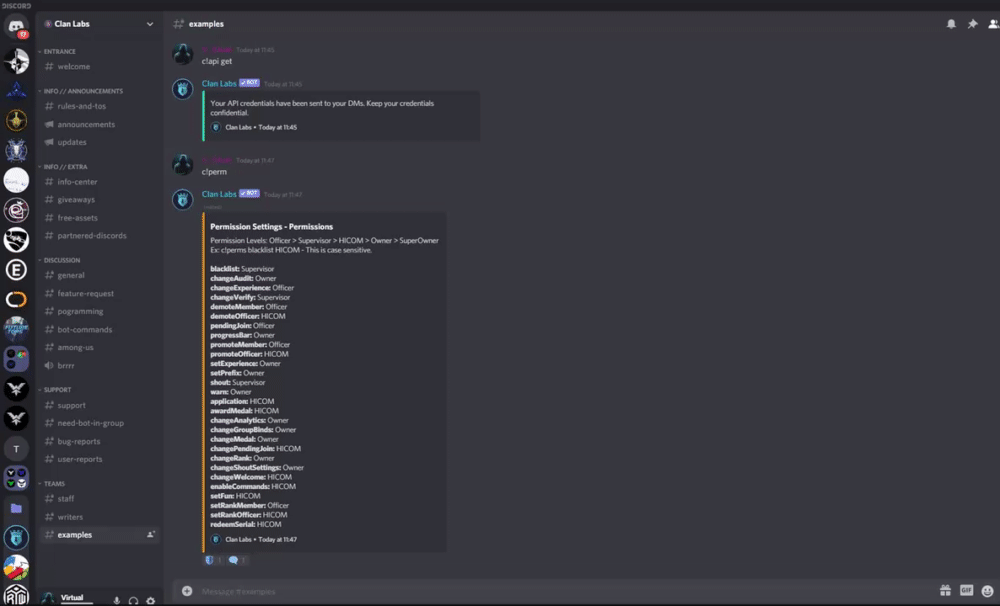Open the free-assets channel

(99, 218)
